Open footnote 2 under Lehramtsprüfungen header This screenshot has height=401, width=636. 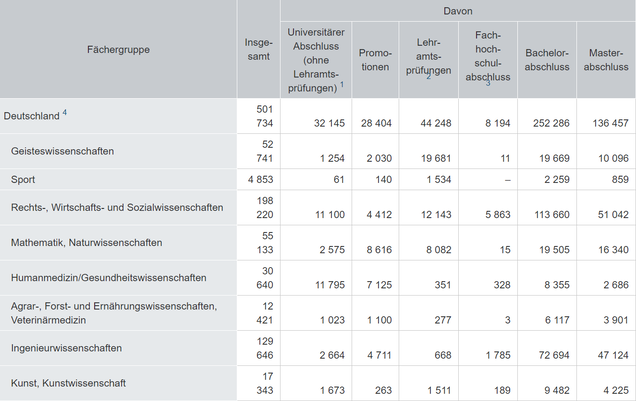tap(429, 77)
